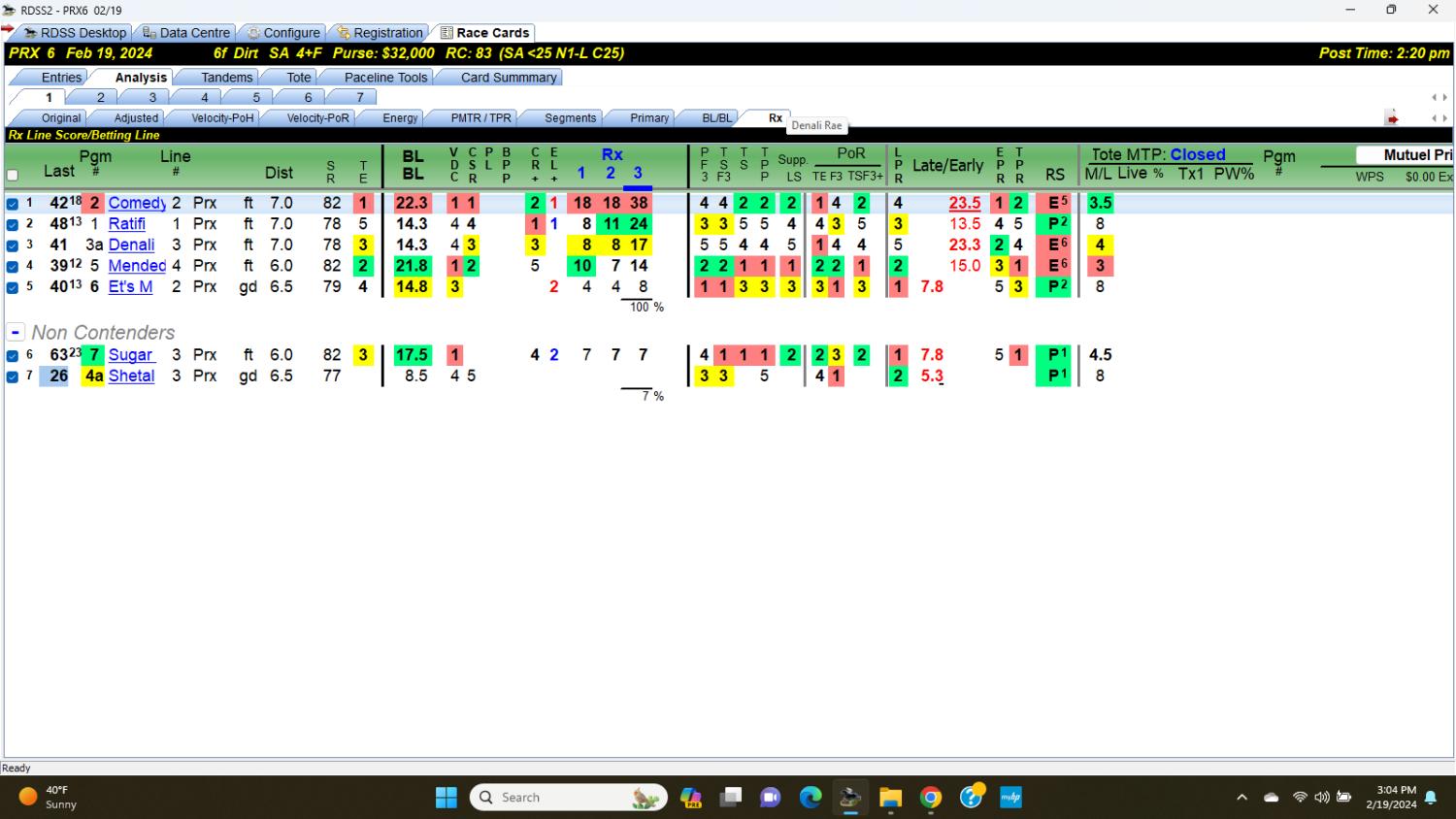This screenshot has width=1456, height=819.
Task: Open the Comedy horse link
Action: (137, 203)
